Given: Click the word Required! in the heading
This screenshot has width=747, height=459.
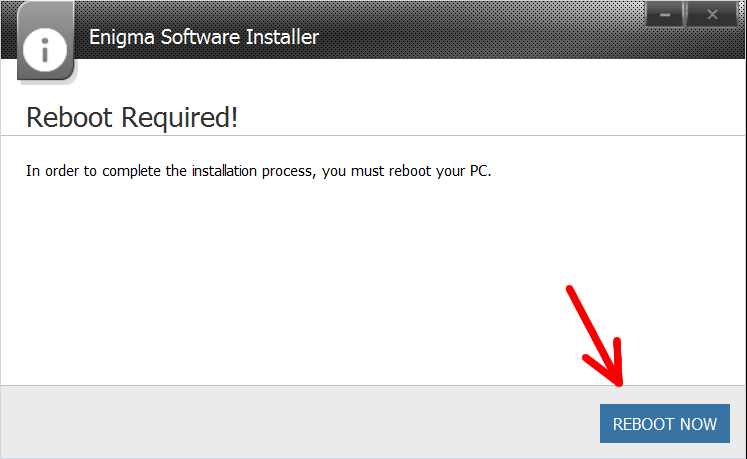Looking at the screenshot, I should pos(180,118).
